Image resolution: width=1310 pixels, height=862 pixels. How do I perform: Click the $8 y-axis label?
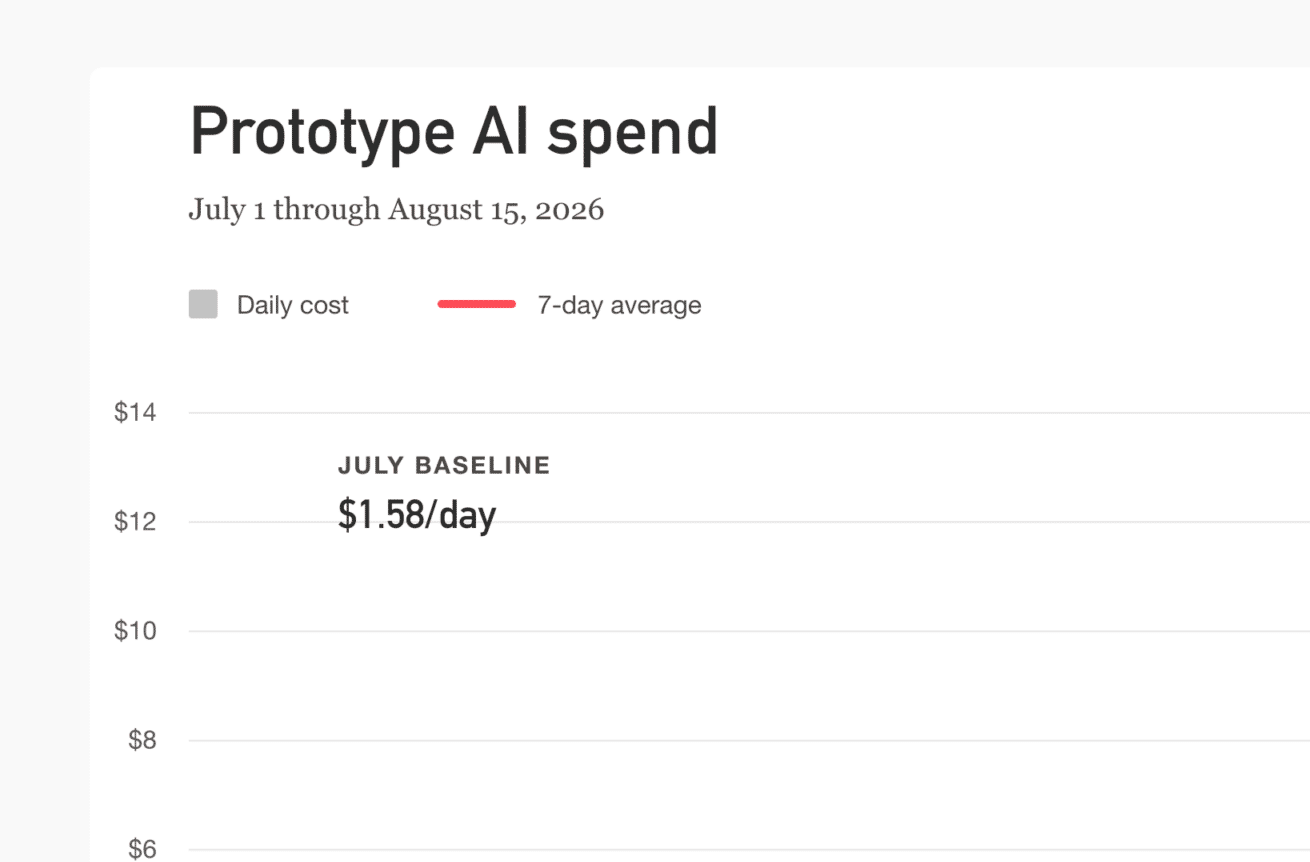pyautogui.click(x=142, y=740)
